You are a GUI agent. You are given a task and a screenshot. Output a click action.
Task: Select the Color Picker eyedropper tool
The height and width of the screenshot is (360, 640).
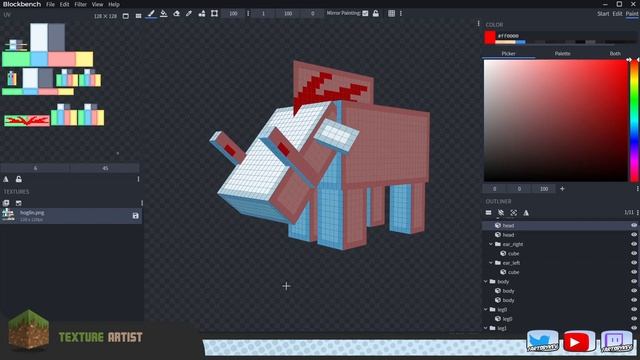[x=189, y=13]
